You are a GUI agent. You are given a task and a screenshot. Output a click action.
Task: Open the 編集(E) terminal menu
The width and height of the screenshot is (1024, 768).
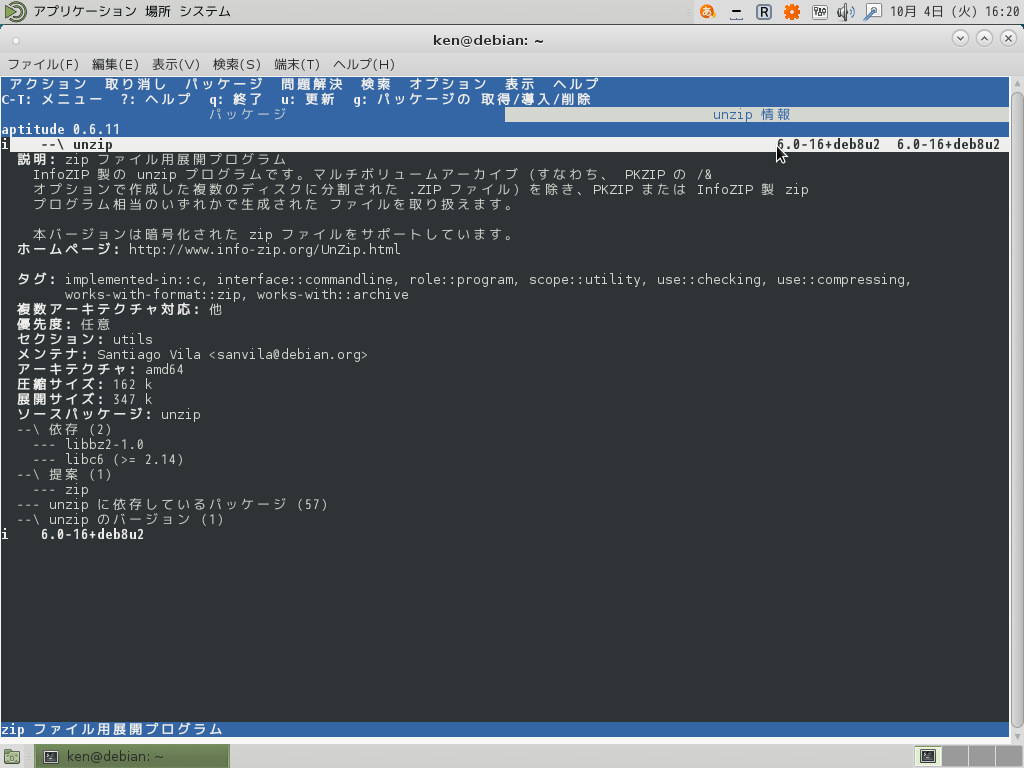point(115,64)
